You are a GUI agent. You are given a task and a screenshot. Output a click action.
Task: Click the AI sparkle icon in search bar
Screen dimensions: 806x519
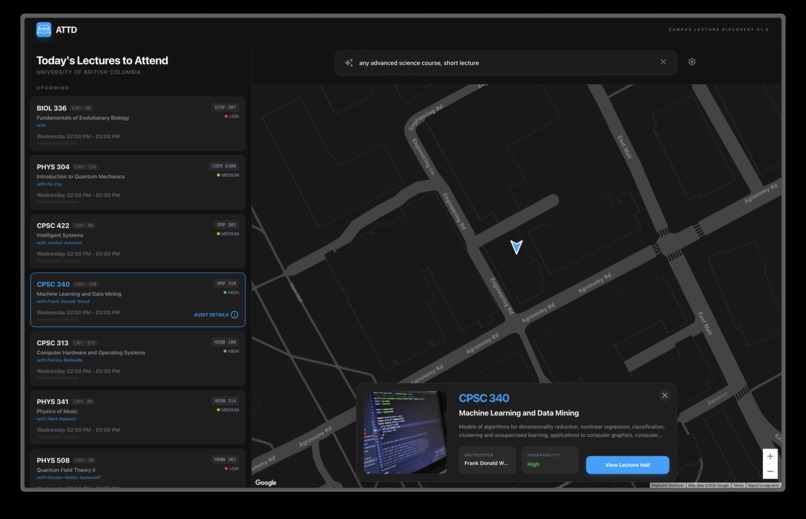349,63
